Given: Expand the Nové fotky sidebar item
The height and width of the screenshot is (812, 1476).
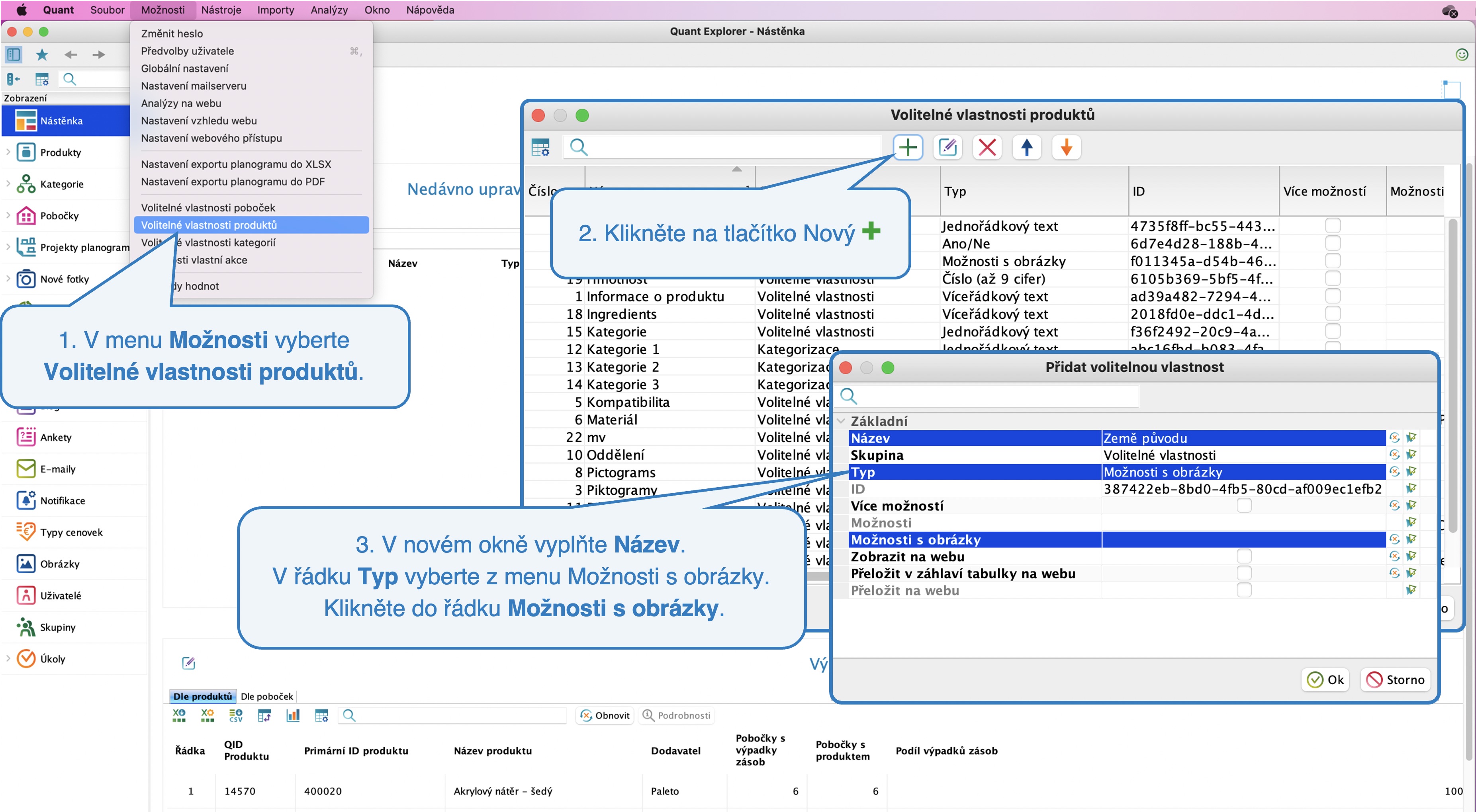Looking at the screenshot, I should tap(8, 279).
